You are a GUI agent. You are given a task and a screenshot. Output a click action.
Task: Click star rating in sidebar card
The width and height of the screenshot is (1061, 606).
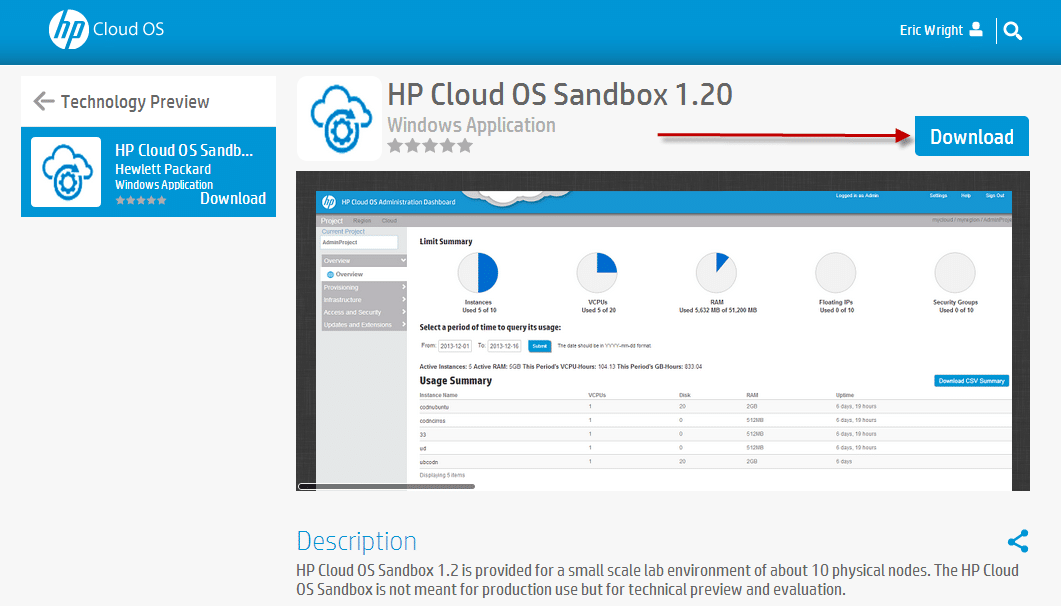(x=141, y=200)
